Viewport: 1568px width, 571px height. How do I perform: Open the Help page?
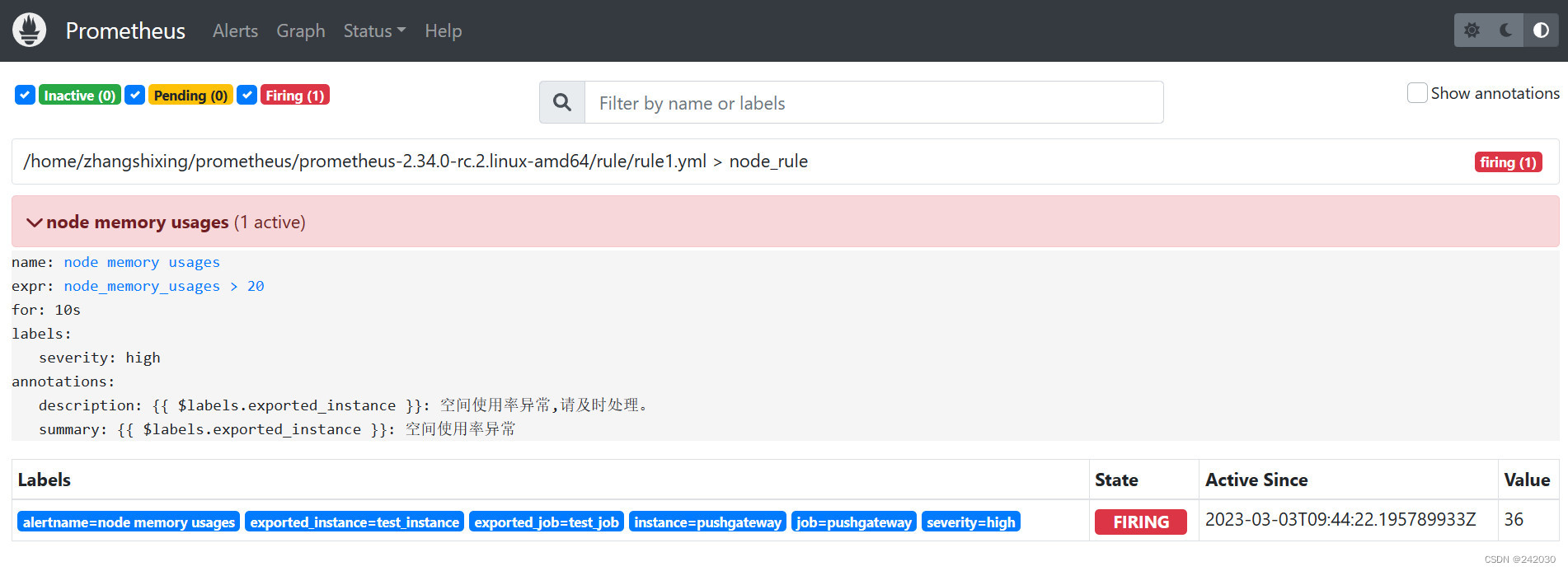pyautogui.click(x=443, y=30)
